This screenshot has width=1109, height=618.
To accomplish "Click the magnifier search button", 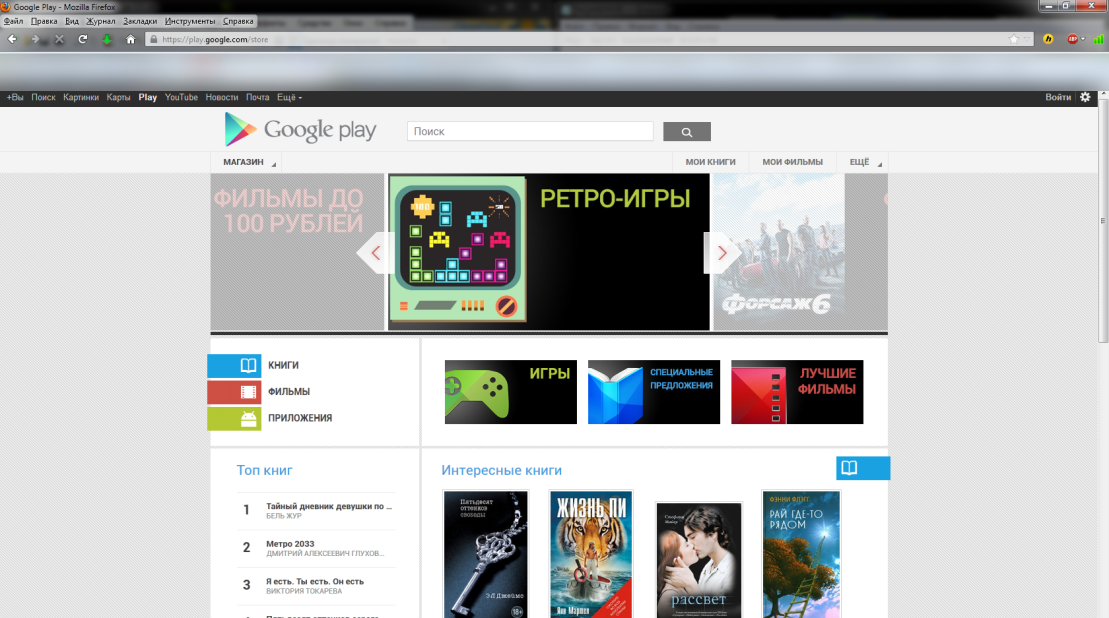I will click(687, 132).
